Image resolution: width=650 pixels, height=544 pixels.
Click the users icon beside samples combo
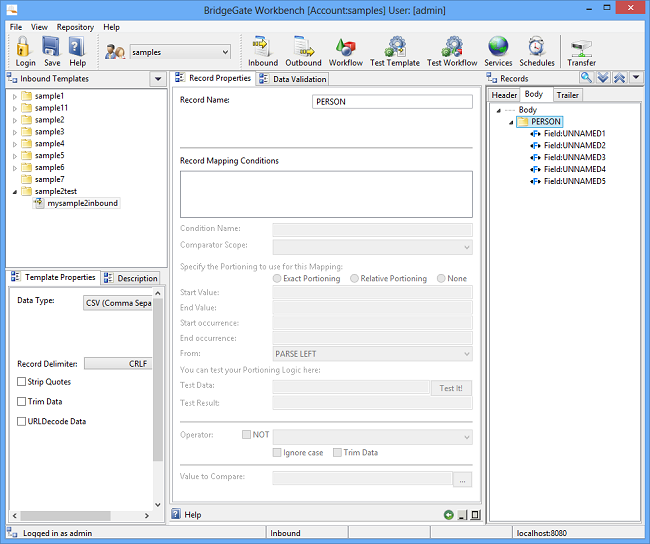[114, 52]
